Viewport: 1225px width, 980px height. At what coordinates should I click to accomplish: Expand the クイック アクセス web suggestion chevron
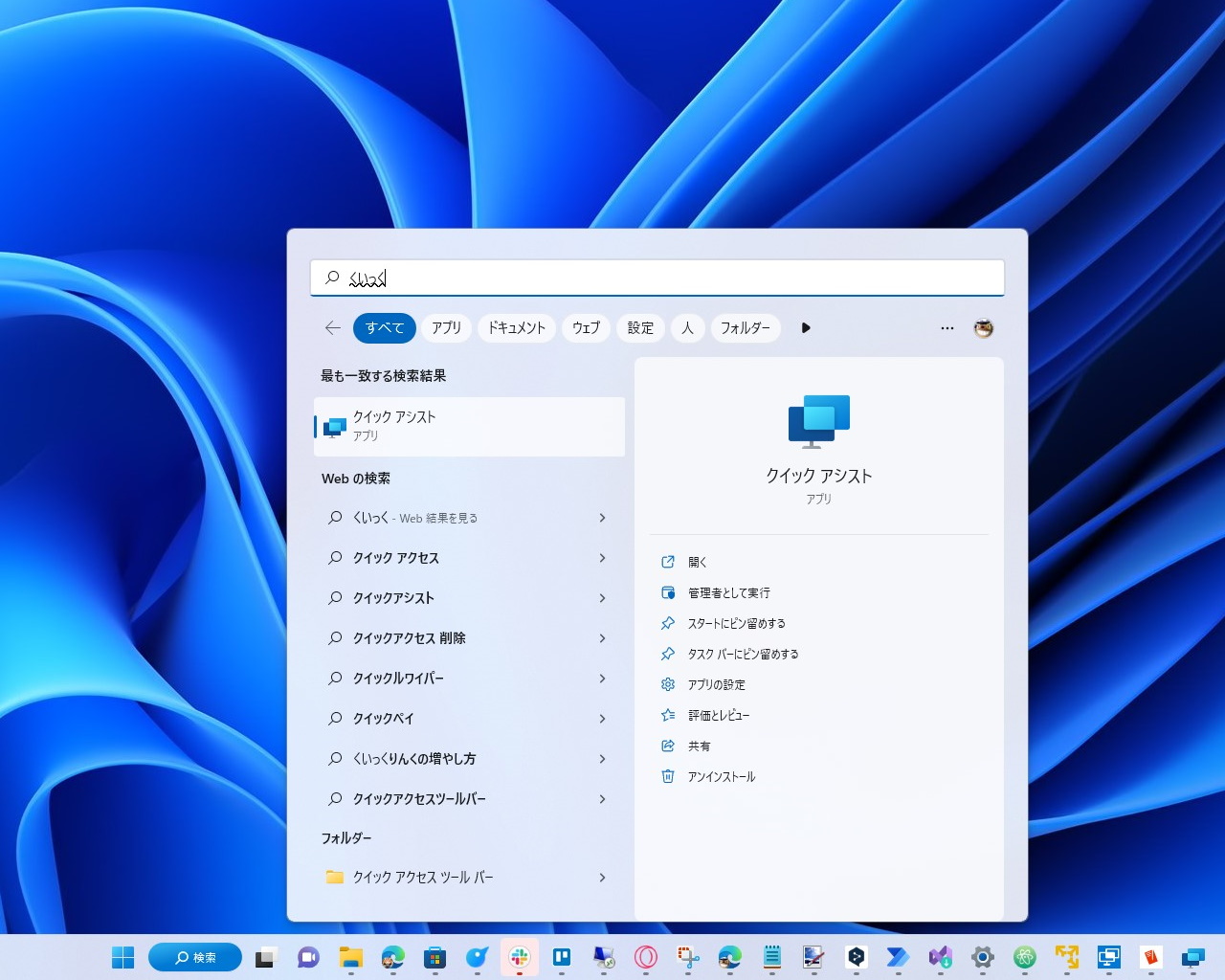pos(603,558)
